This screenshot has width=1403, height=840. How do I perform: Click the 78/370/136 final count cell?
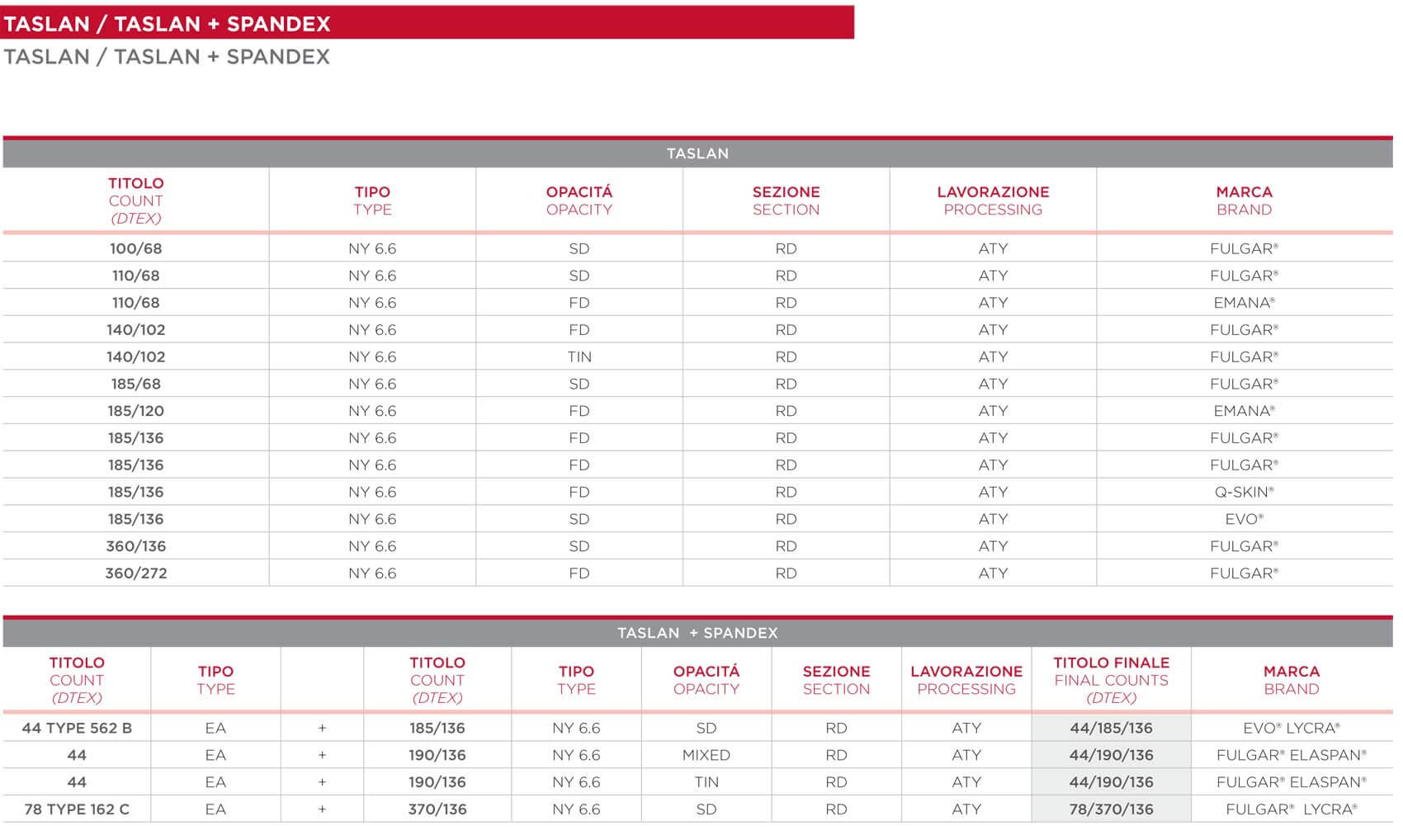[1111, 809]
